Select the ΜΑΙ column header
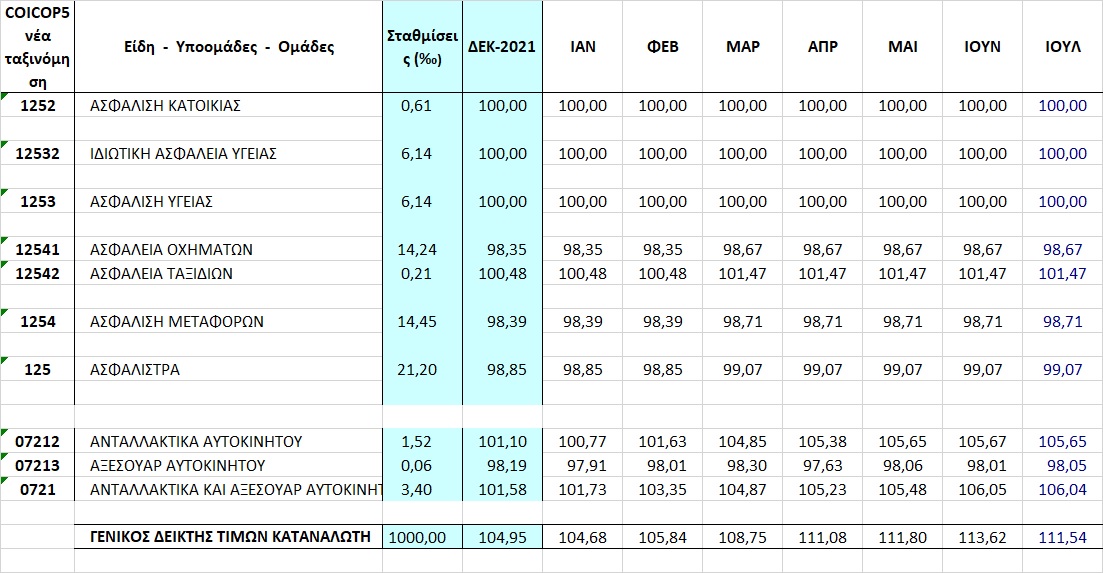Viewport: 1103px width, 573px height. pos(903,47)
